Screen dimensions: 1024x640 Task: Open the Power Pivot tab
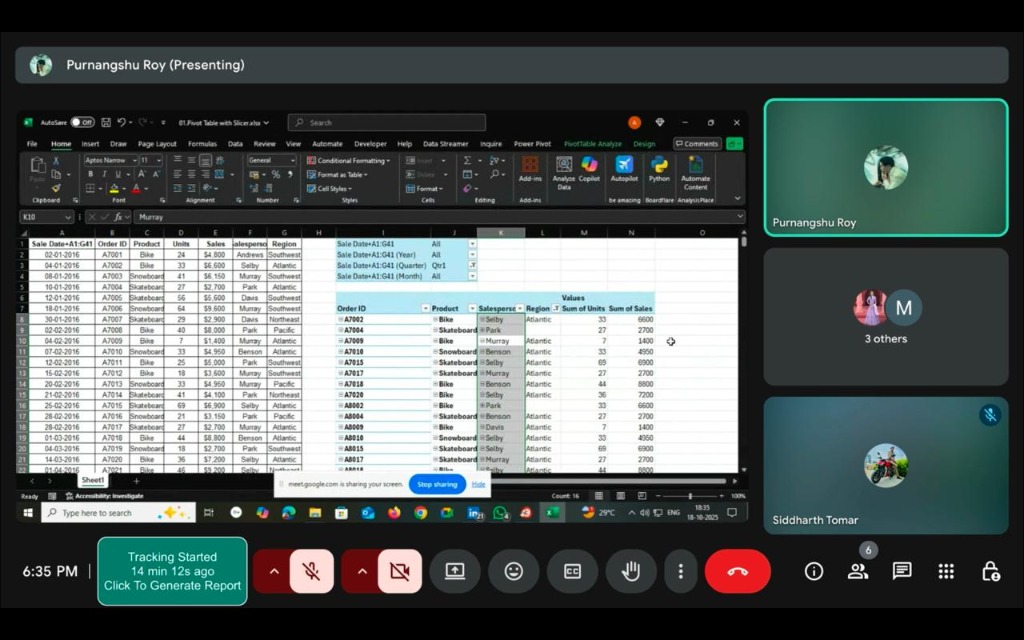pos(532,144)
